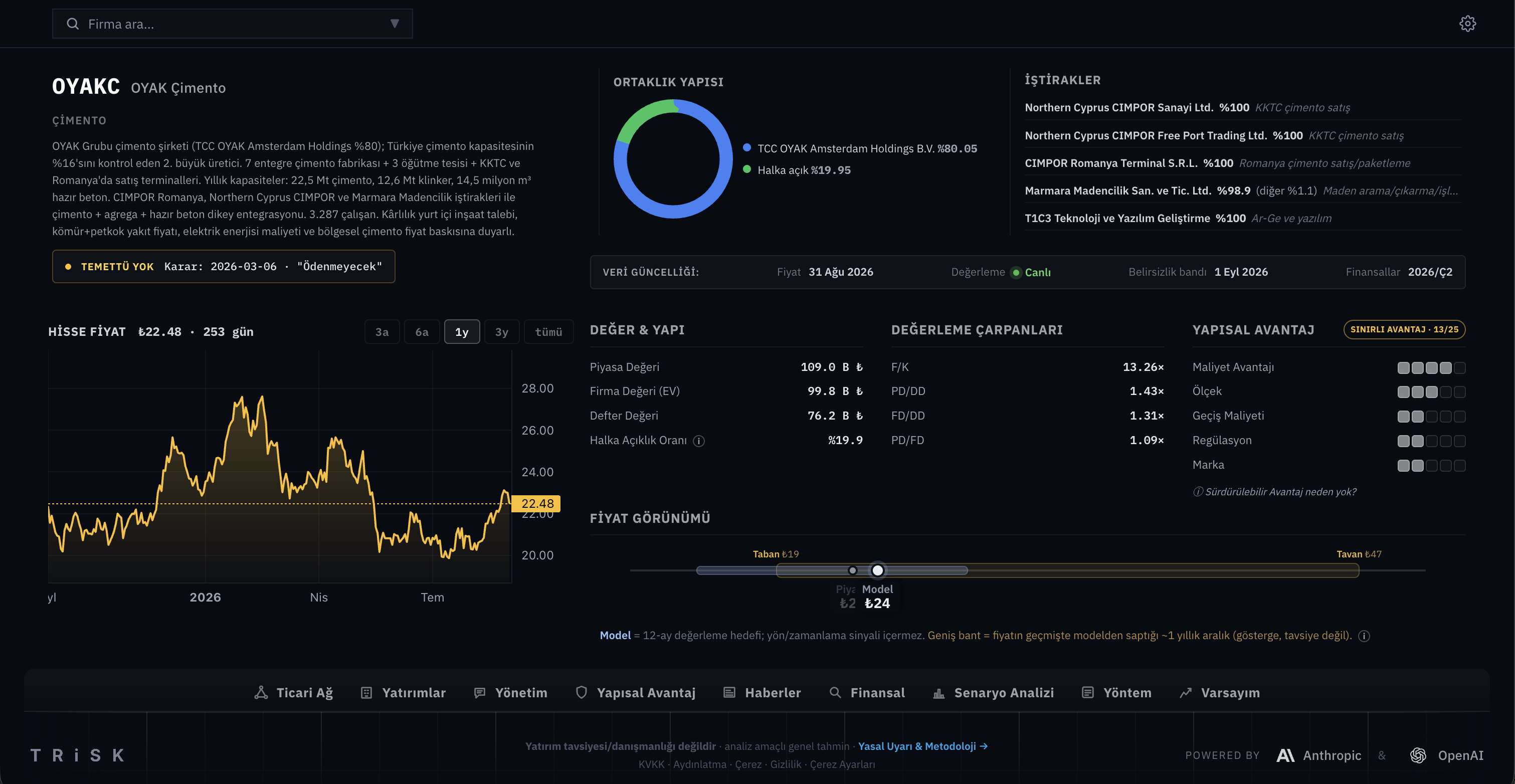Click the market price marker on slider
This screenshot has width=1515, height=784.
click(853, 570)
